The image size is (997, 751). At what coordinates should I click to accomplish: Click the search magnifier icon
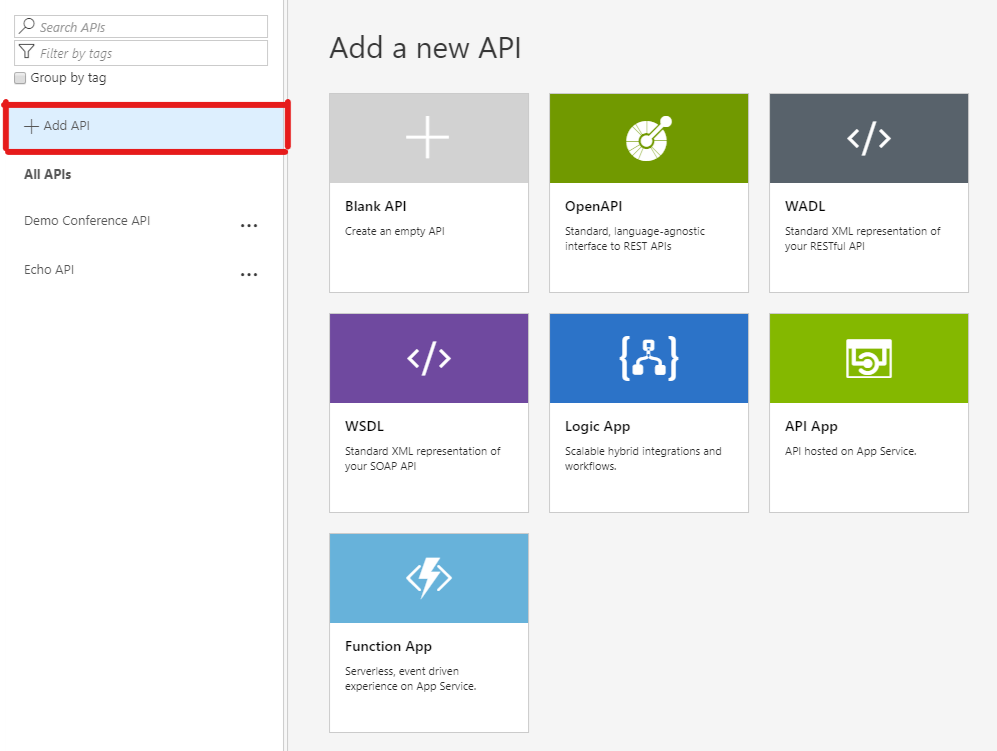(27, 27)
